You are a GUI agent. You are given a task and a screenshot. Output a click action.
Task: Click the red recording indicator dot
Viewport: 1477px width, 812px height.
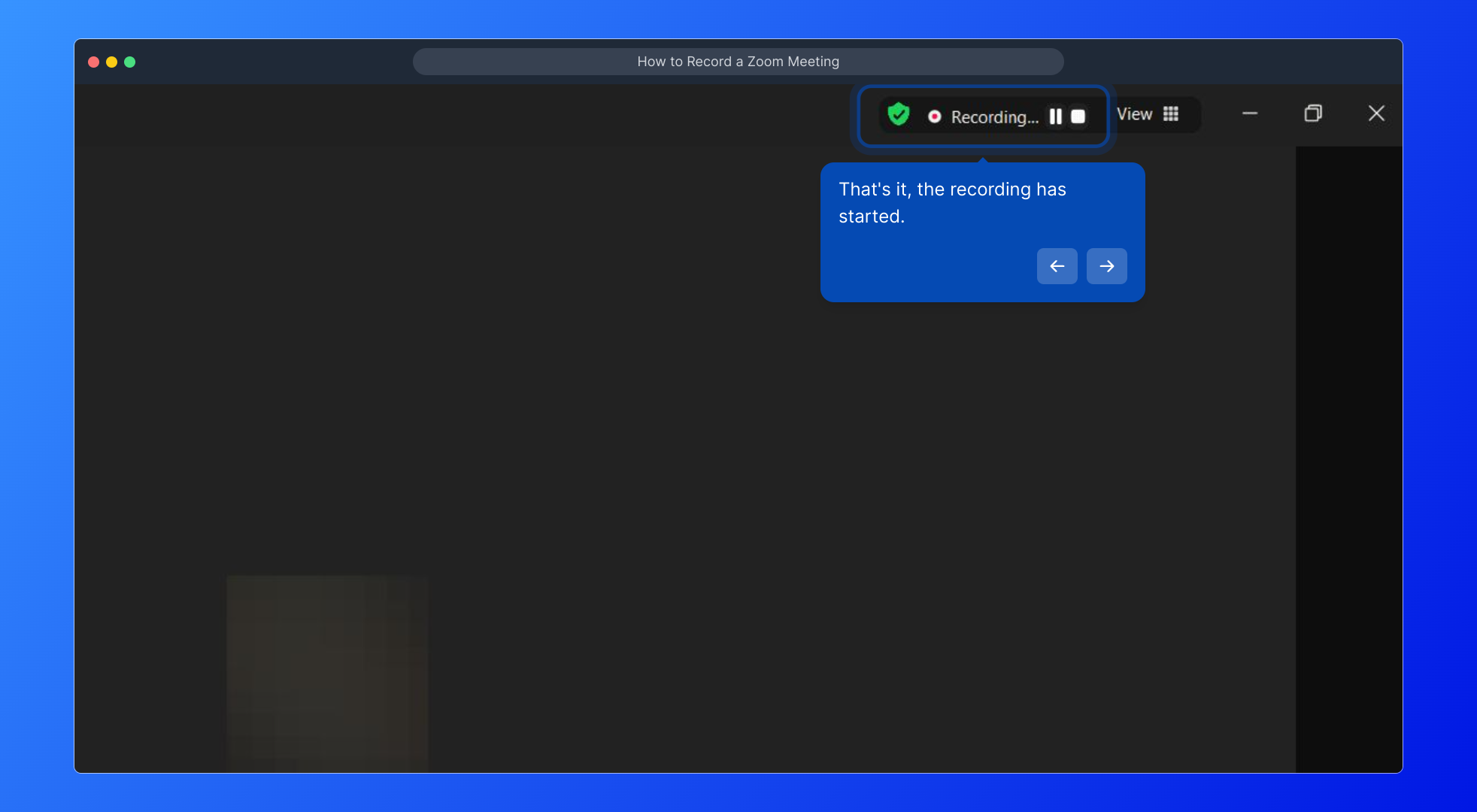[934, 117]
